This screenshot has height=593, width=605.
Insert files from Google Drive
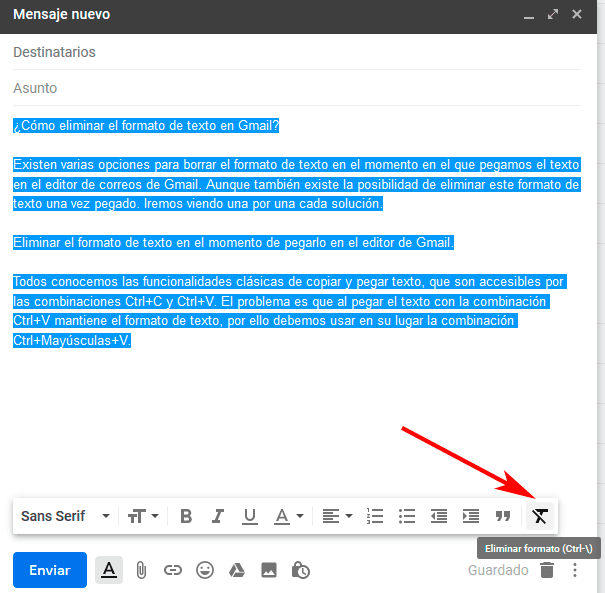click(x=237, y=570)
